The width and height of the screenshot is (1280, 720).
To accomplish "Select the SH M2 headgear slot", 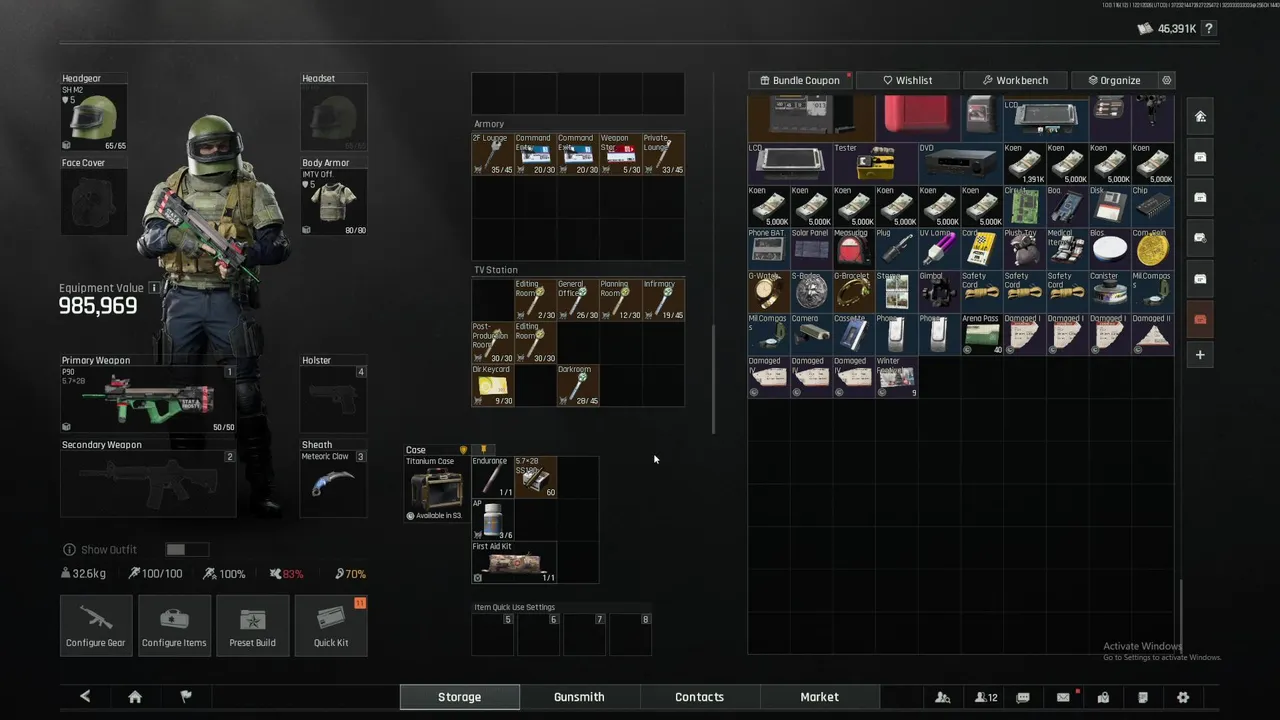I will [x=94, y=118].
